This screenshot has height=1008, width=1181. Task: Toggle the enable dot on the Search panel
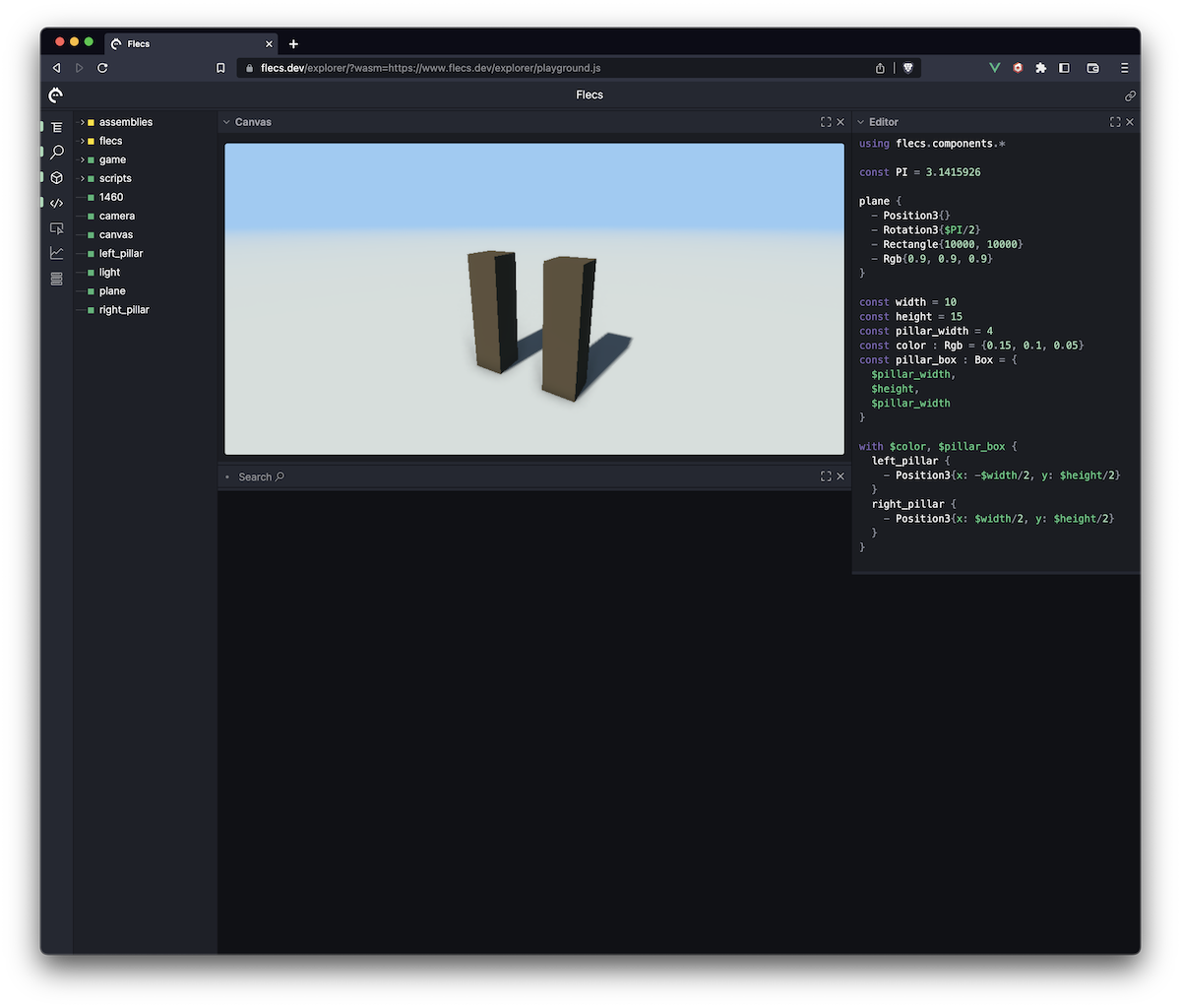(227, 476)
